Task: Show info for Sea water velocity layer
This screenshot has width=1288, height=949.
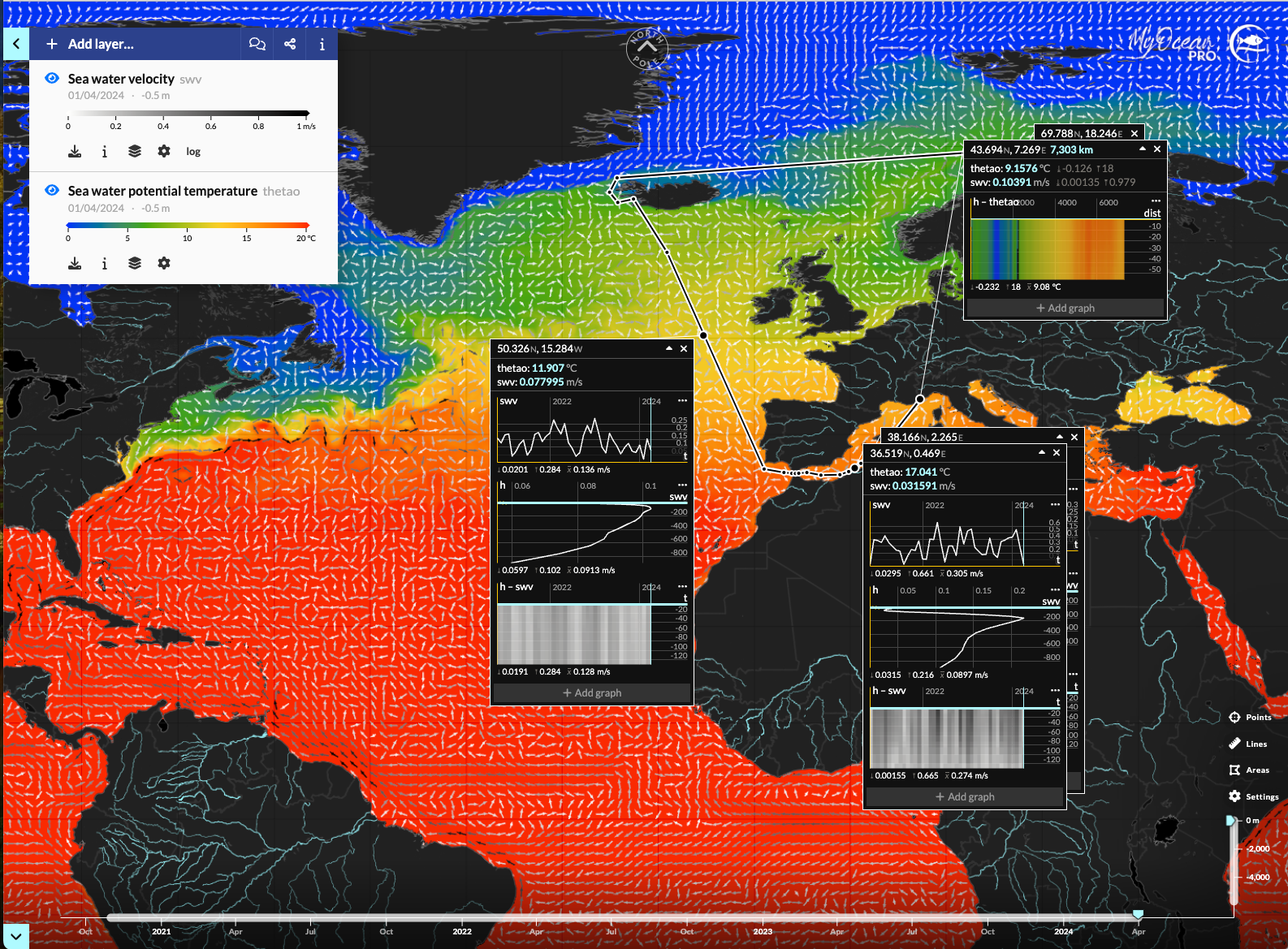Action: click(104, 151)
